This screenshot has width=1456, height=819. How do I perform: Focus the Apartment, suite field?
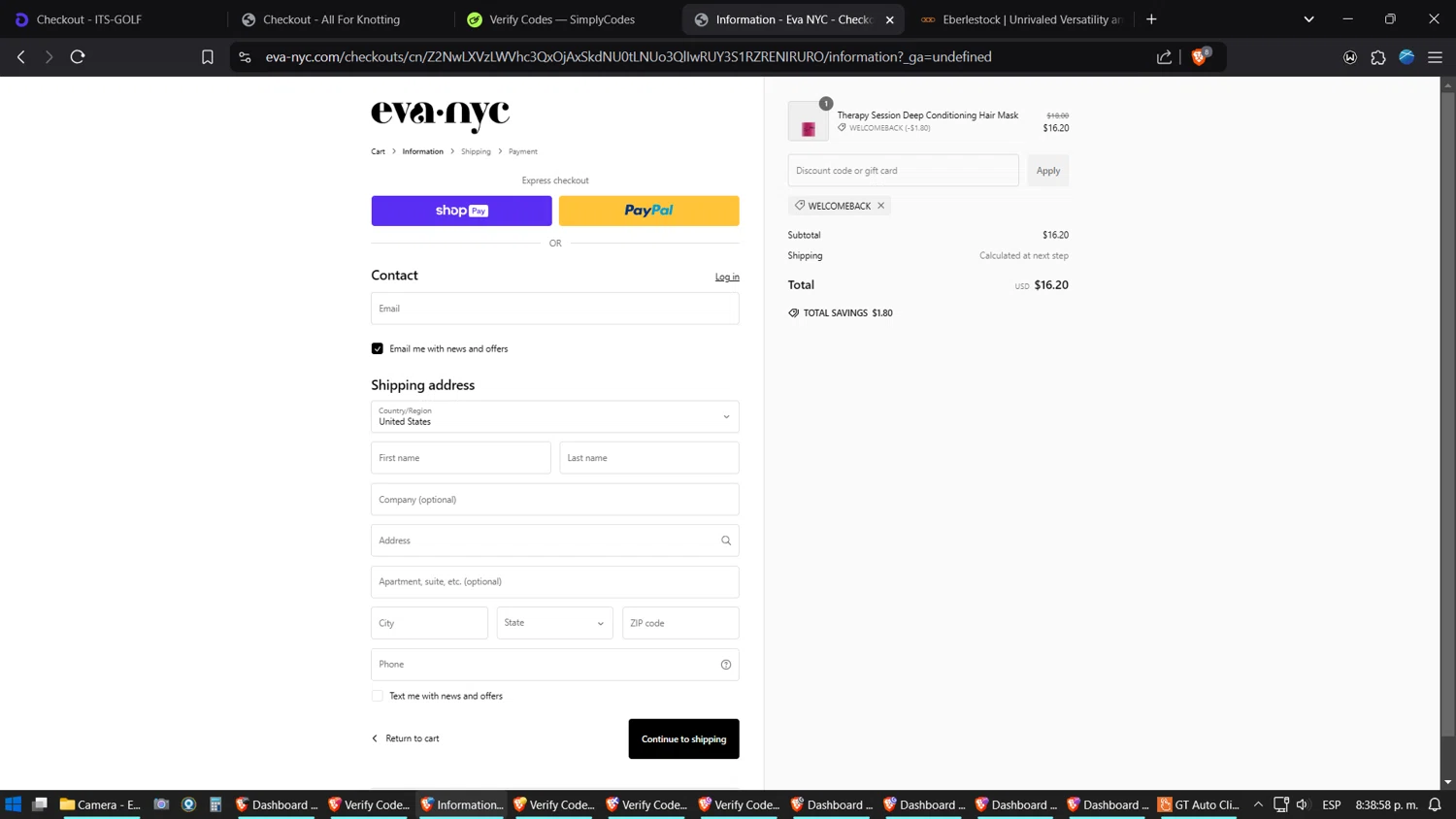coord(554,581)
